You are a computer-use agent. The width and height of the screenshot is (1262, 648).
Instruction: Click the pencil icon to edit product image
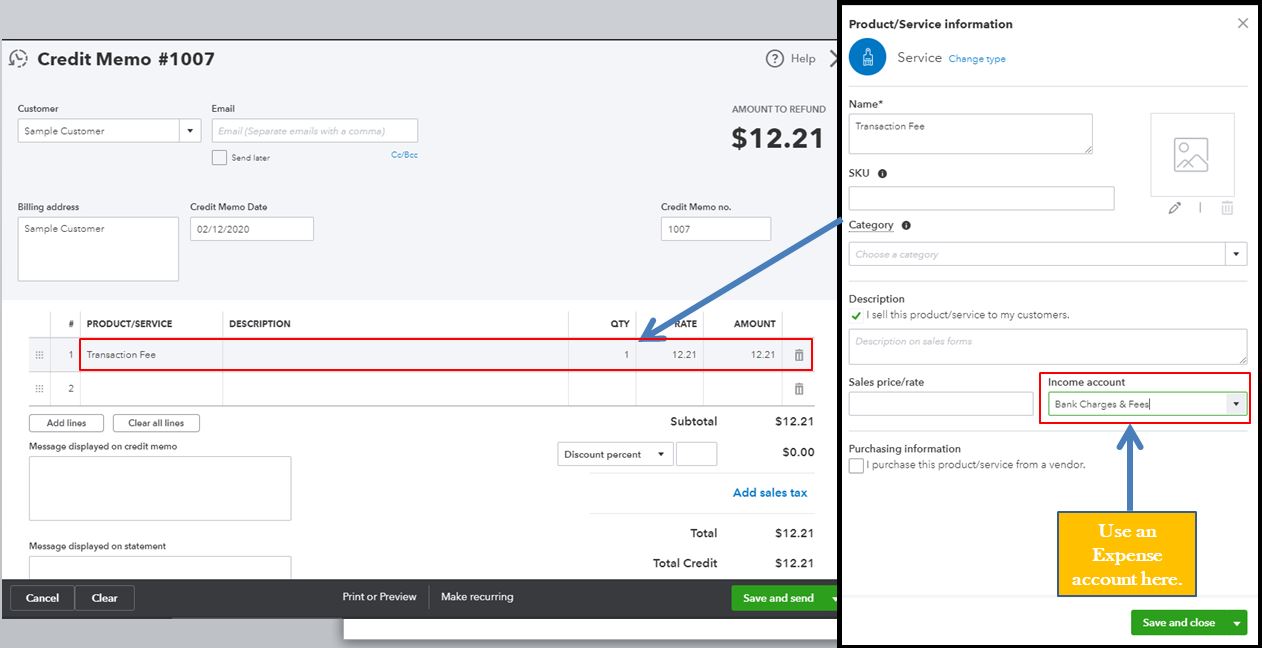(1175, 208)
